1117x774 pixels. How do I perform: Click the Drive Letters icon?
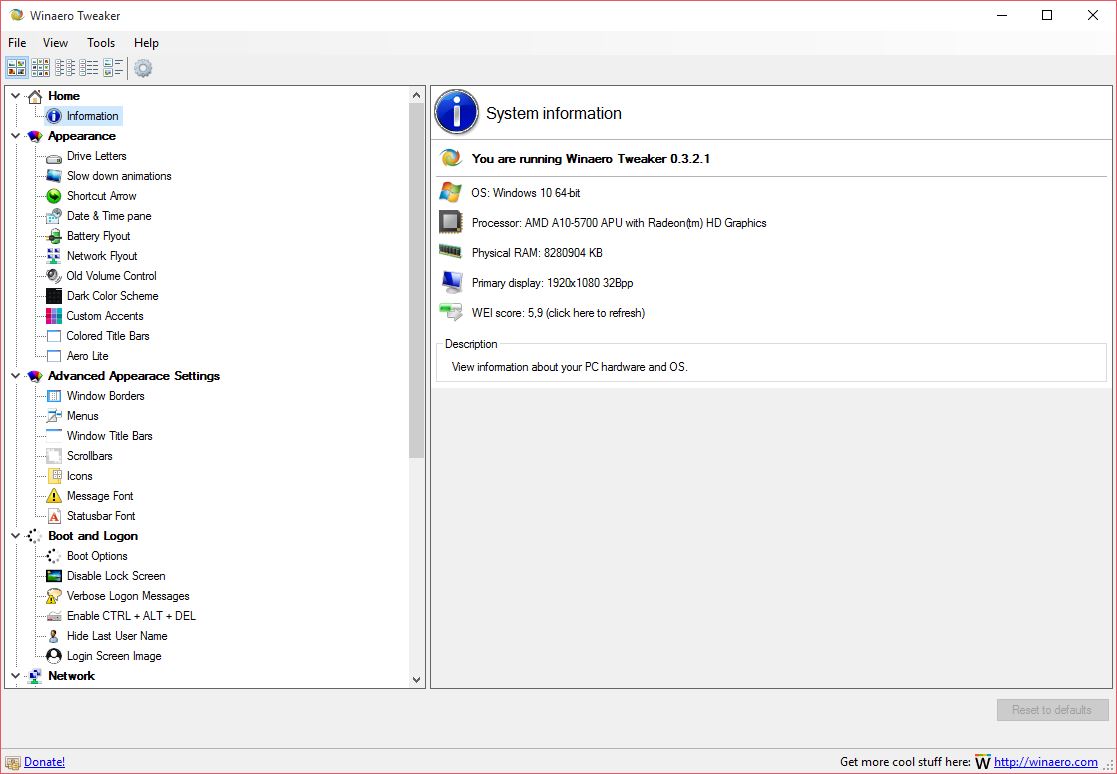[x=54, y=157]
